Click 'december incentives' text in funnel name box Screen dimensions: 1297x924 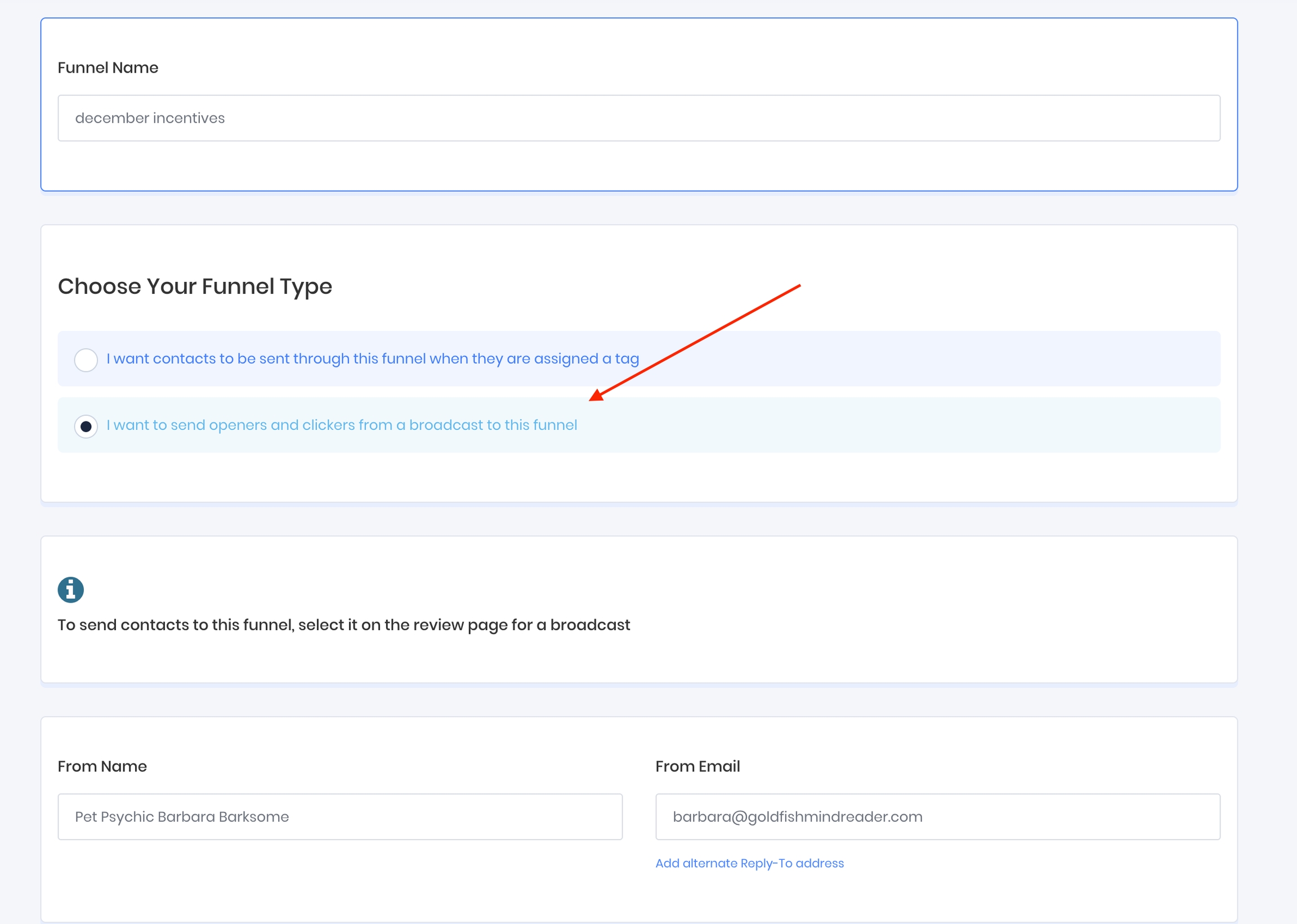click(x=150, y=118)
